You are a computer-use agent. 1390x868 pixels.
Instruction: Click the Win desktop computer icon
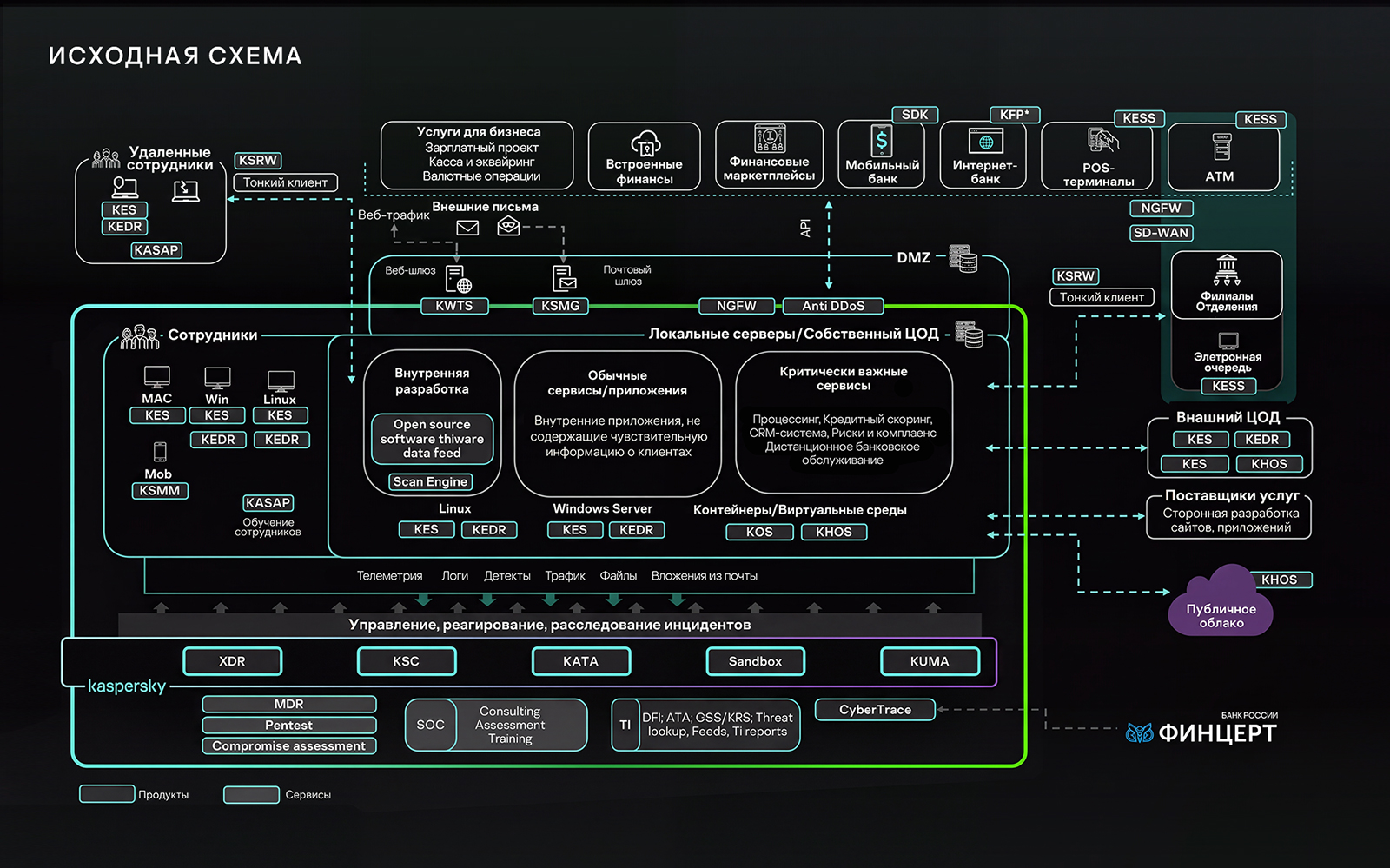(217, 378)
